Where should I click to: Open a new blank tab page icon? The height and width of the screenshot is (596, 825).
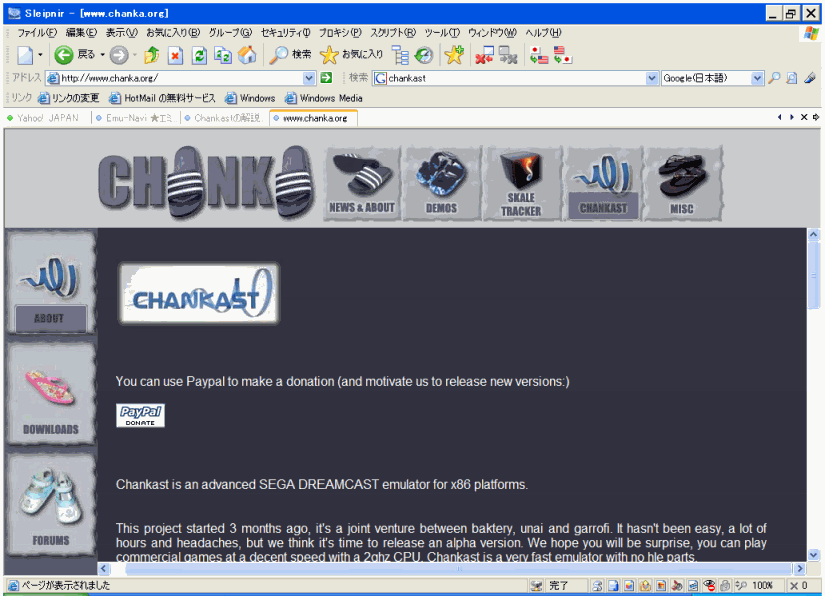click(x=25, y=55)
